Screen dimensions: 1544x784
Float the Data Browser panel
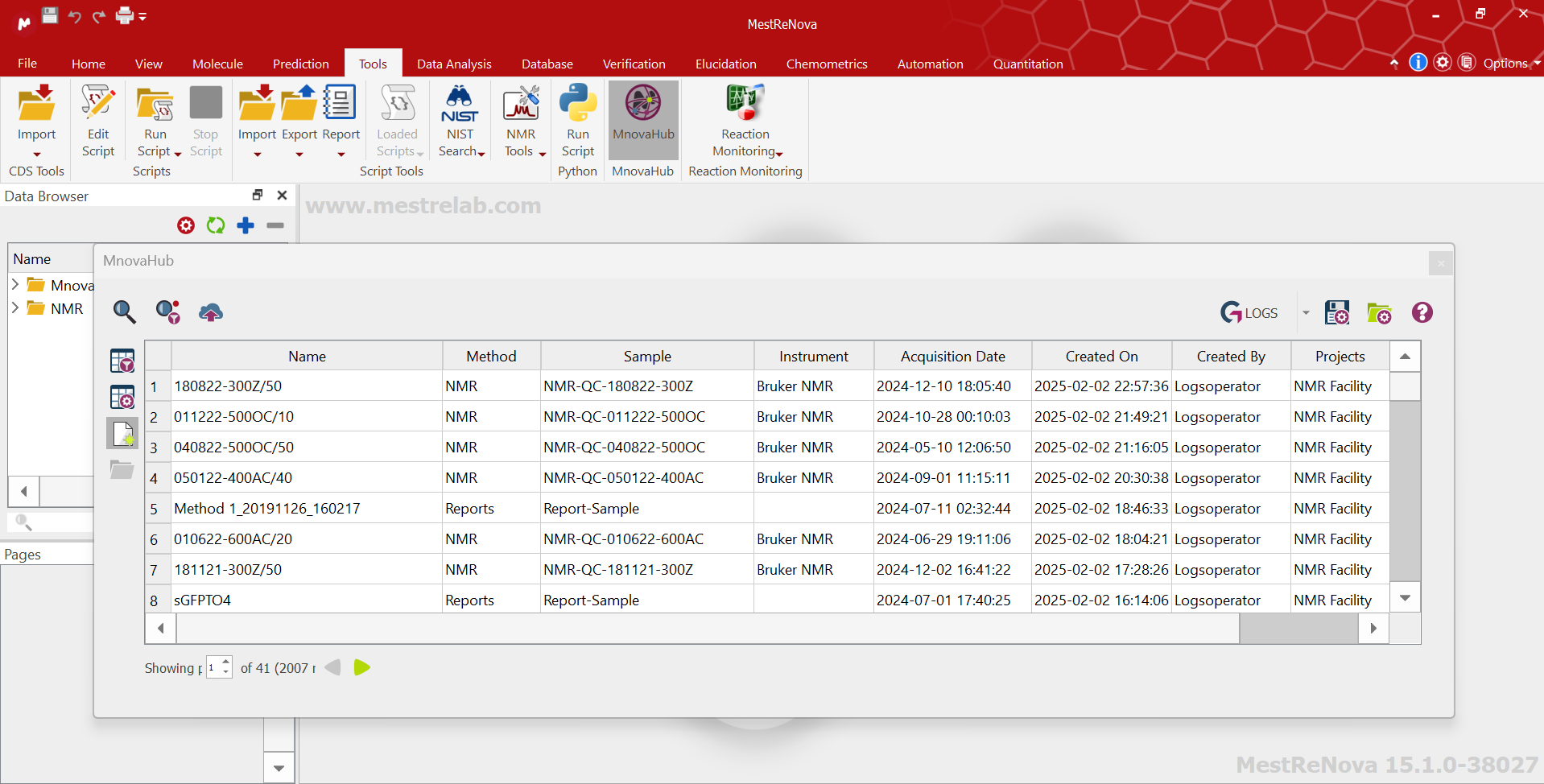258,195
